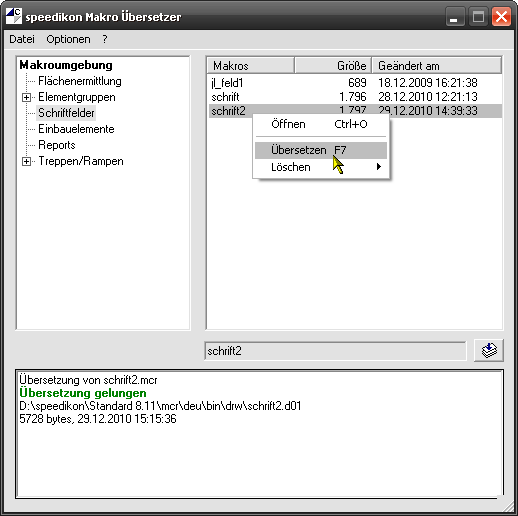Select Reports in the tree
This screenshot has height=516, width=518.
[x=57, y=145]
